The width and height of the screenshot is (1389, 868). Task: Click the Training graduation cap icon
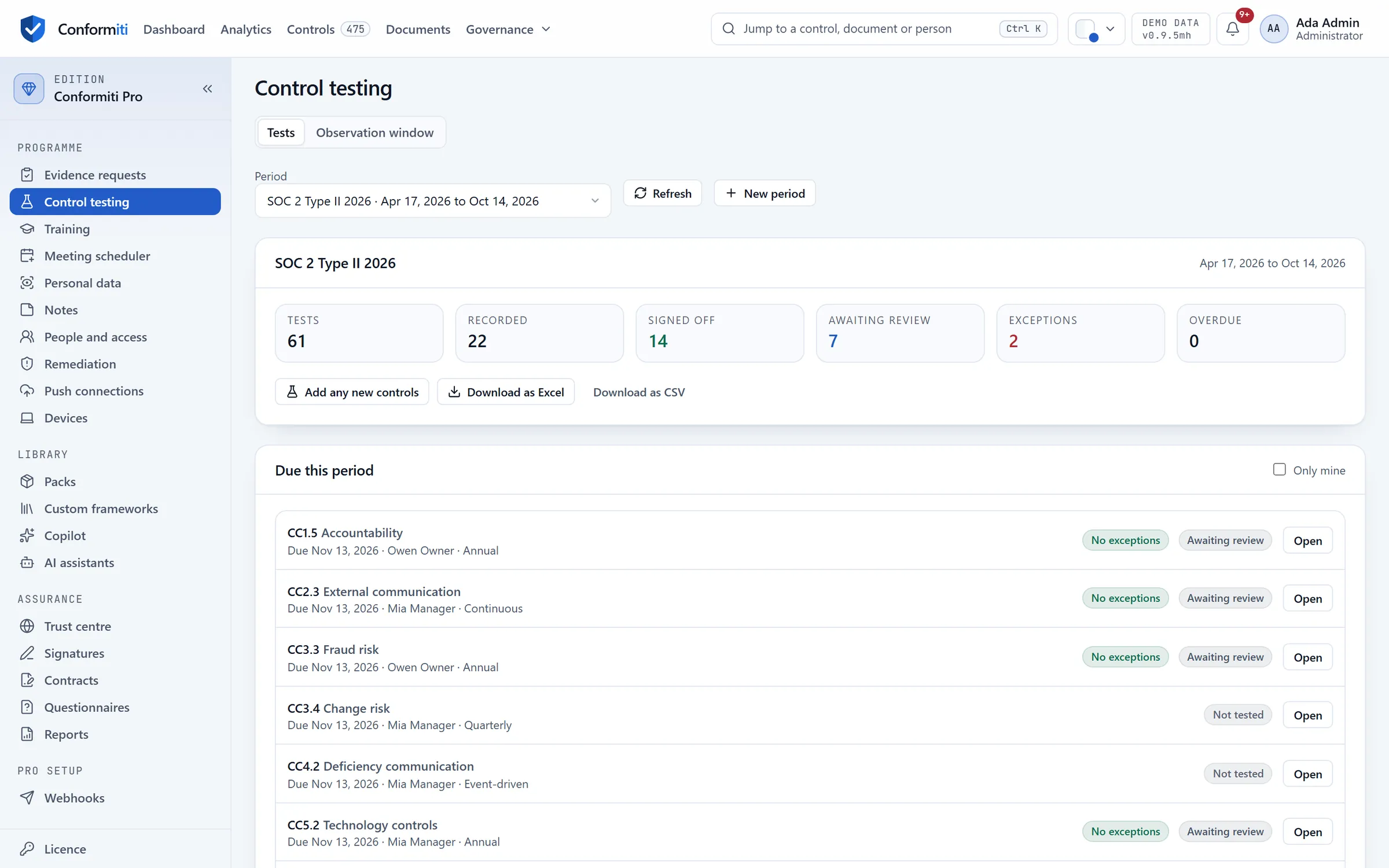pos(27,229)
